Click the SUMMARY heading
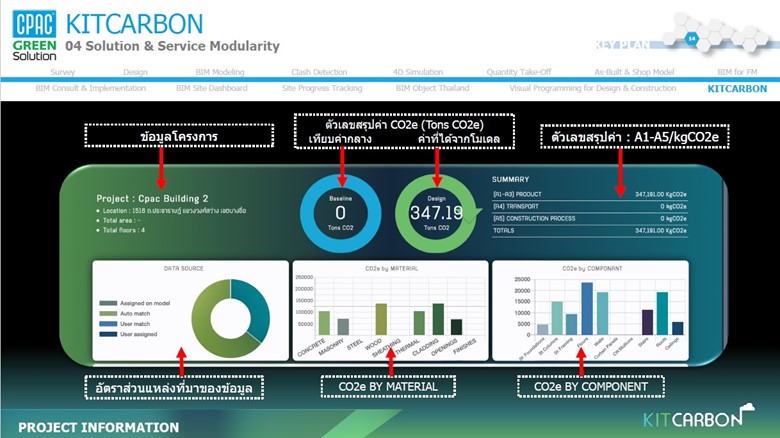Viewport: 780px width, 438px height. pyautogui.click(x=510, y=179)
